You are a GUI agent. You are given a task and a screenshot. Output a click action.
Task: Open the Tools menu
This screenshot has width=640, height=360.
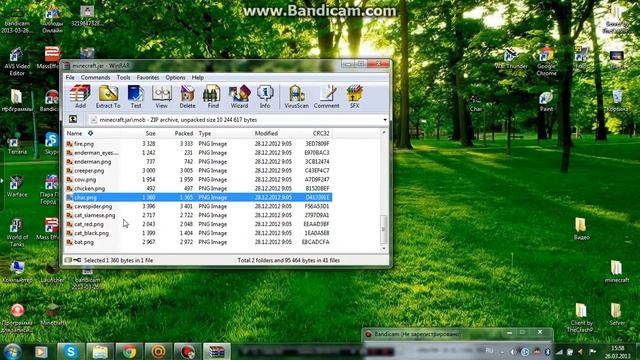[123, 77]
